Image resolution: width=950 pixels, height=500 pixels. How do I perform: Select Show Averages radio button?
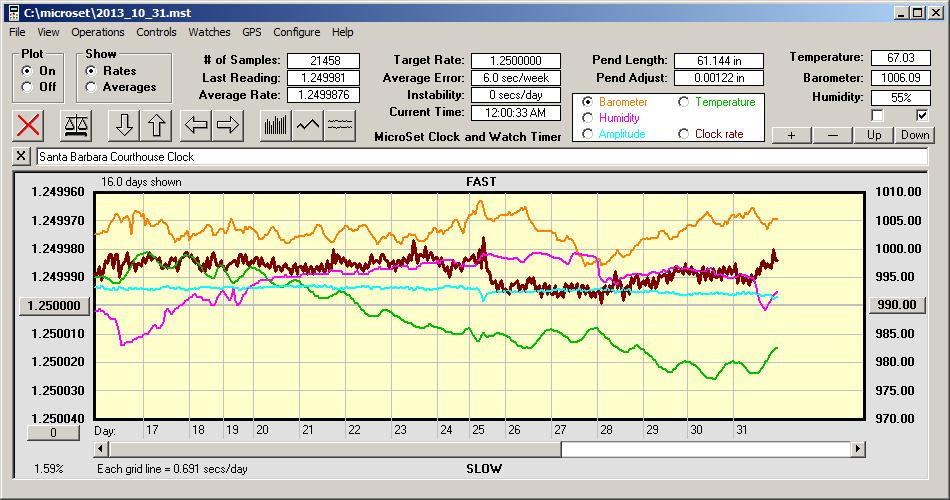point(91,87)
